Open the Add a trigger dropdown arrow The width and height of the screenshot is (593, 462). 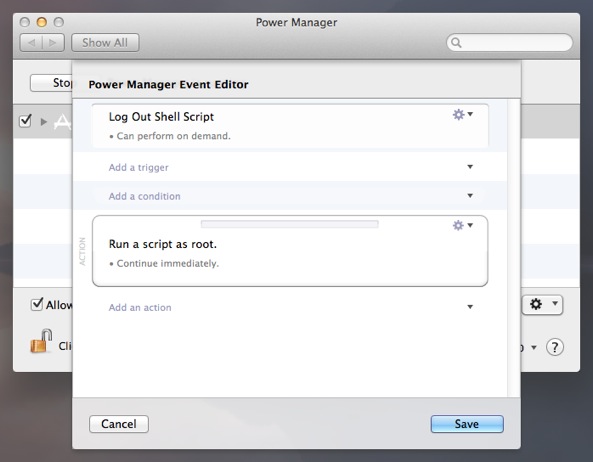(x=470, y=167)
